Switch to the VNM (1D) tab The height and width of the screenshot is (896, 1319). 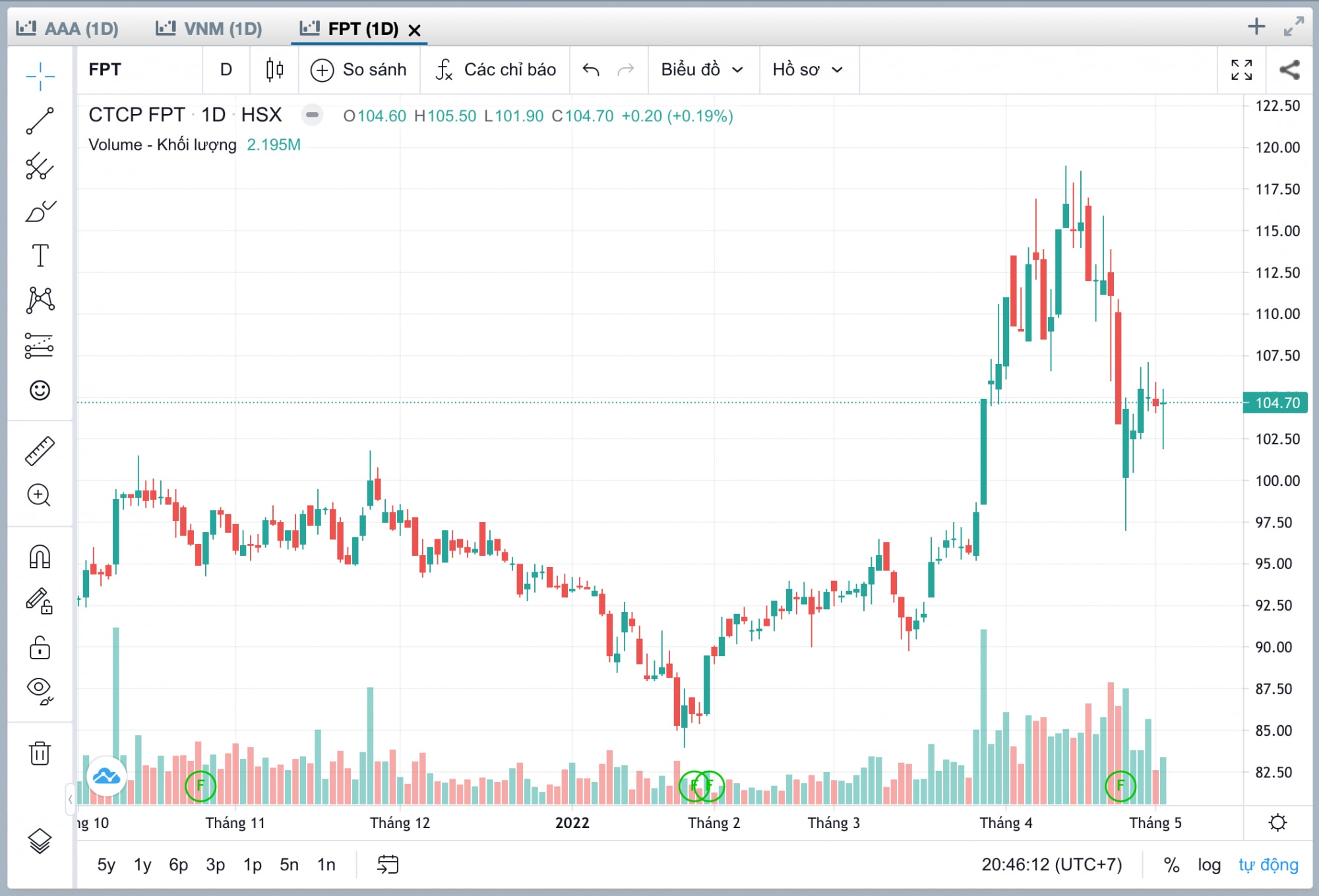(x=209, y=28)
